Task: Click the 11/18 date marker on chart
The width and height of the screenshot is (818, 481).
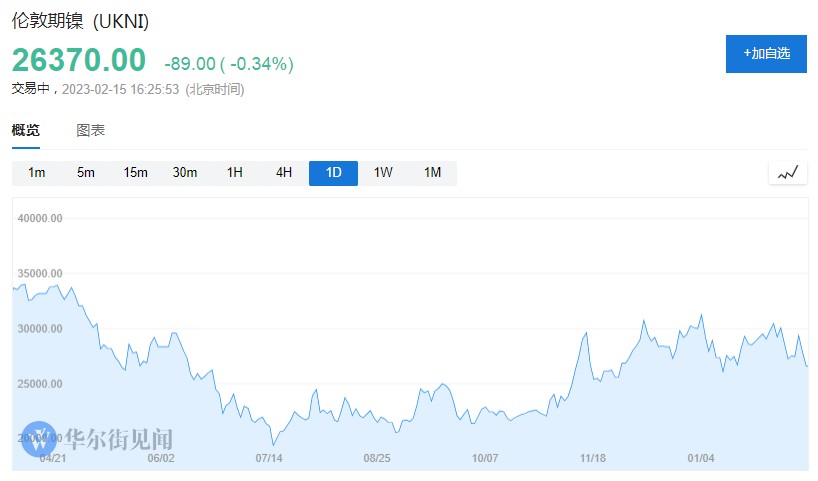Action: [x=593, y=459]
